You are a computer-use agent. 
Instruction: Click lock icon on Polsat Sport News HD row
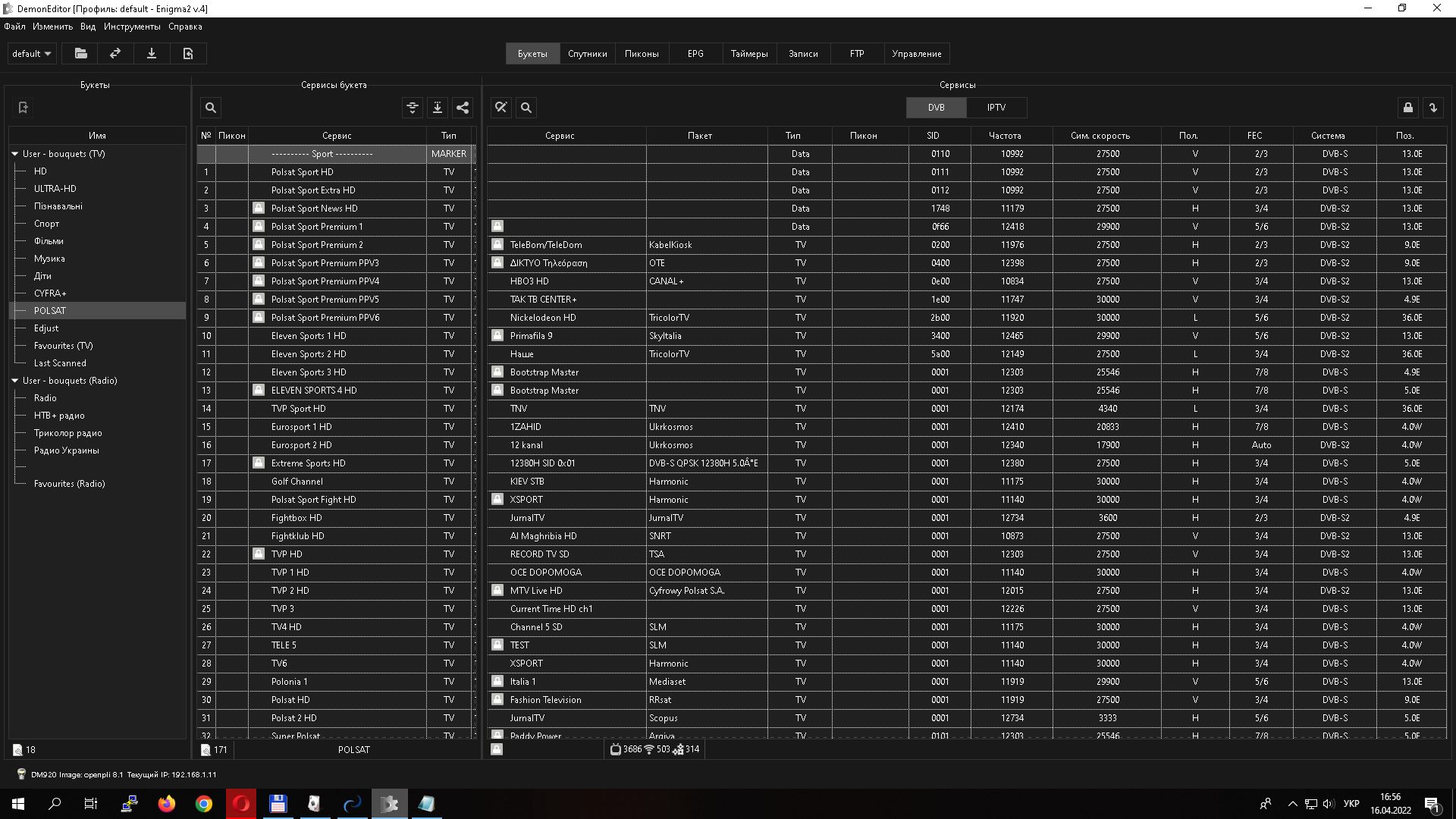[x=259, y=208]
